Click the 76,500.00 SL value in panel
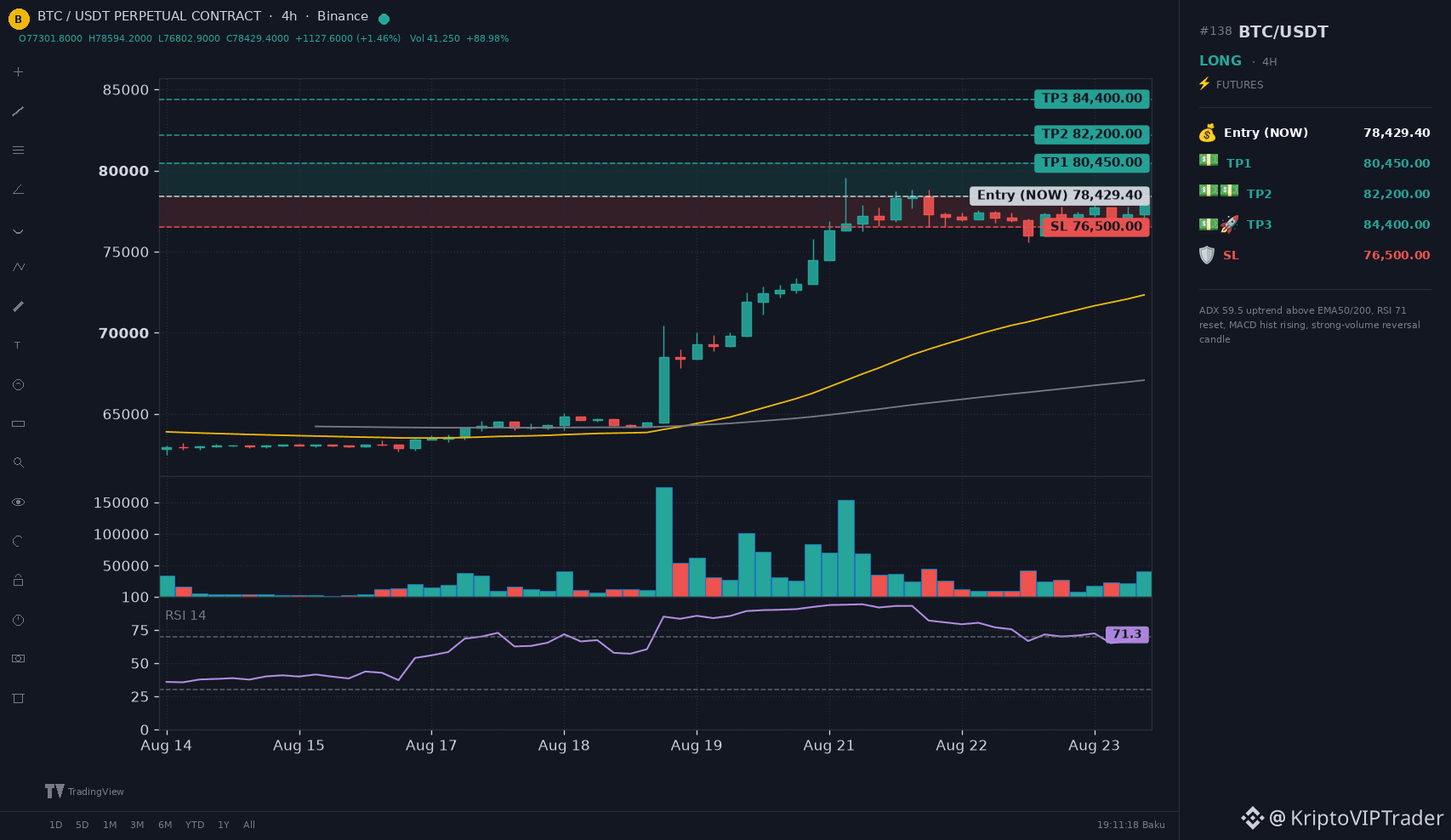The width and height of the screenshot is (1451, 840). click(1397, 255)
